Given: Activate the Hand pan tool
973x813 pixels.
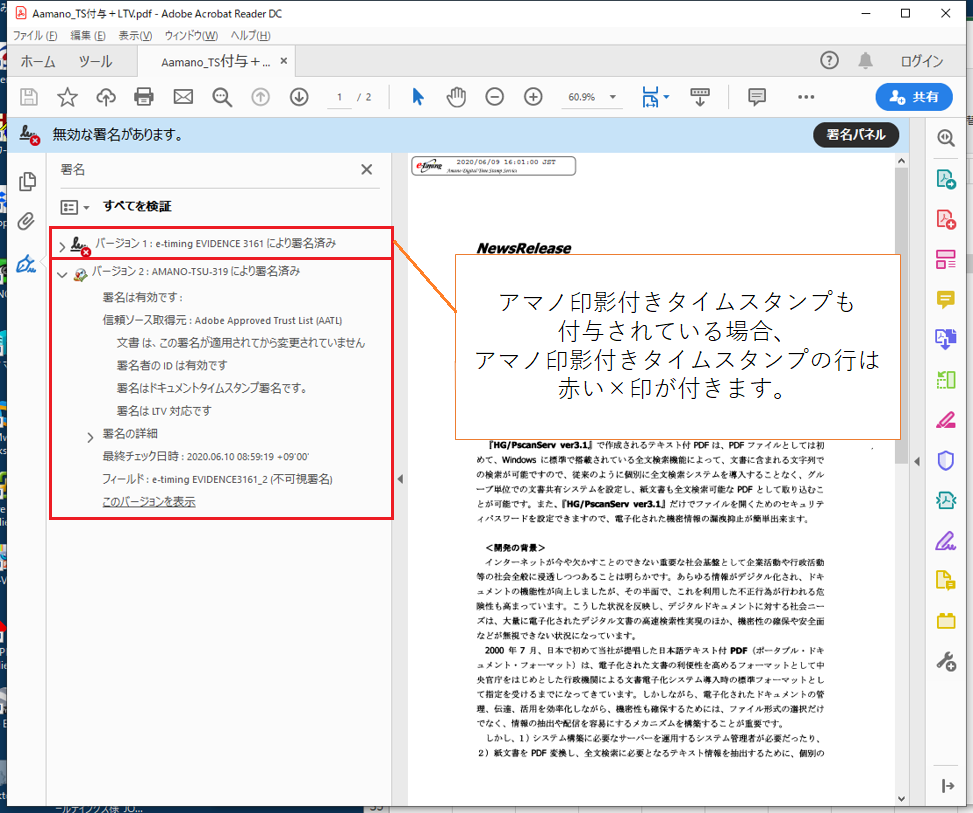Looking at the screenshot, I should (x=456, y=97).
